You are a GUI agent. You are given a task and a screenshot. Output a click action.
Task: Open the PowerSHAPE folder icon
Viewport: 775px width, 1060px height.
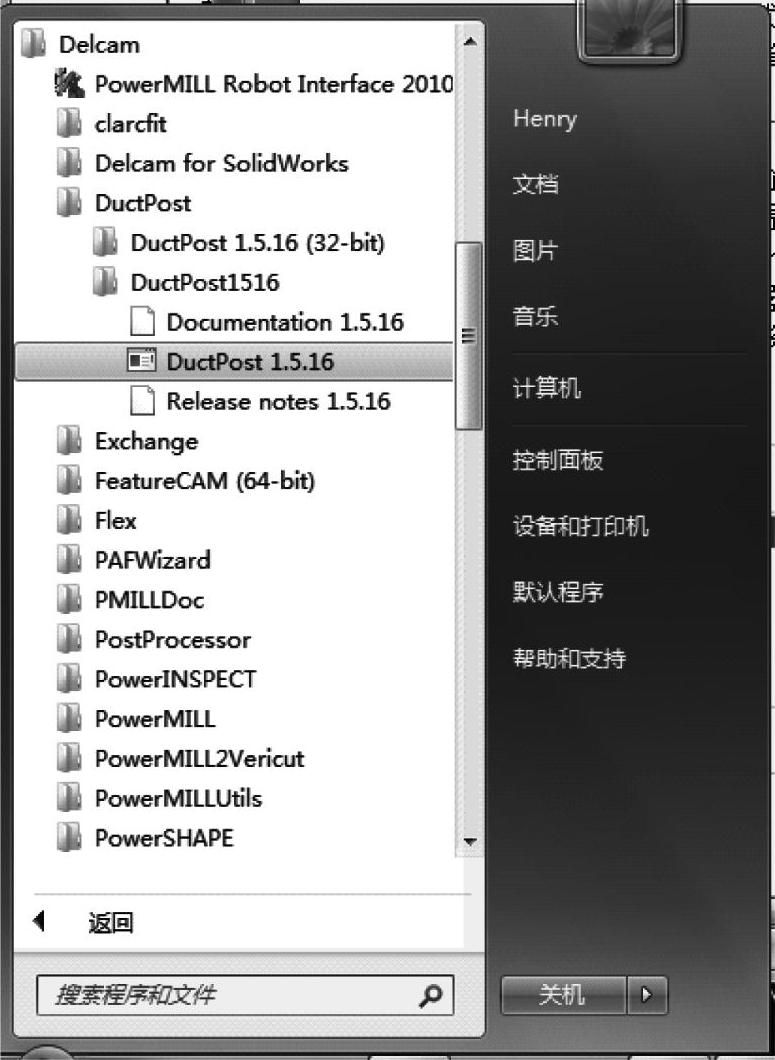69,838
